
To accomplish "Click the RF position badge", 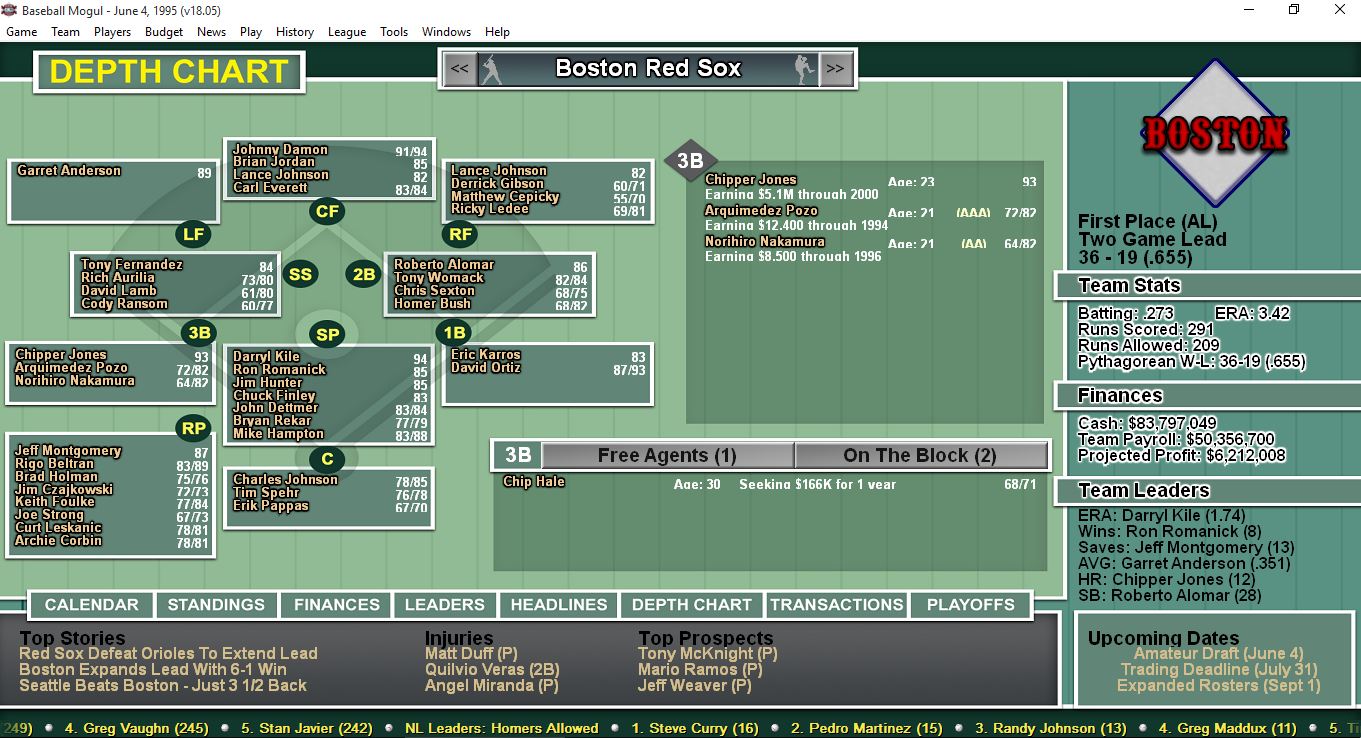I will click(459, 235).
